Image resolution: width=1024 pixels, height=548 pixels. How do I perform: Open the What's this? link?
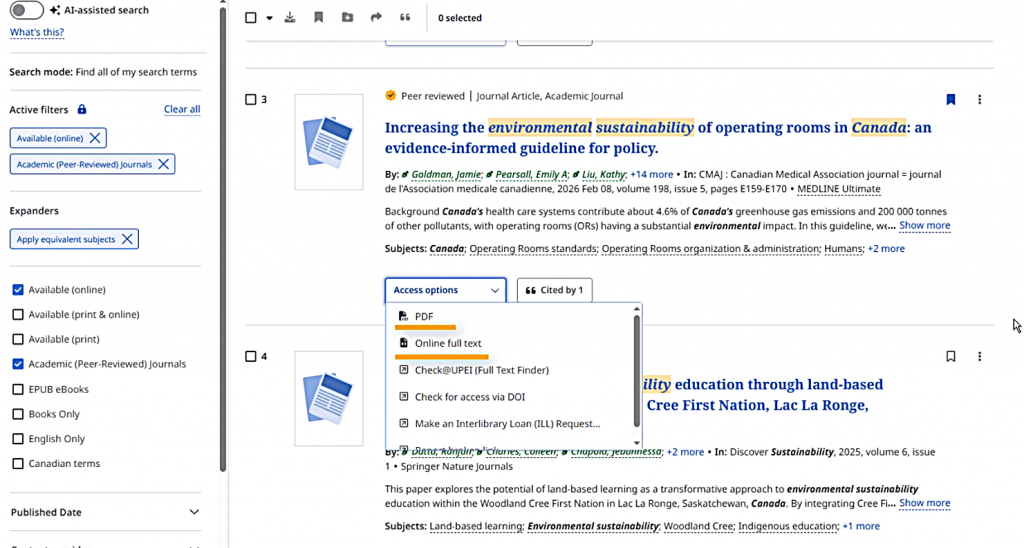point(37,32)
